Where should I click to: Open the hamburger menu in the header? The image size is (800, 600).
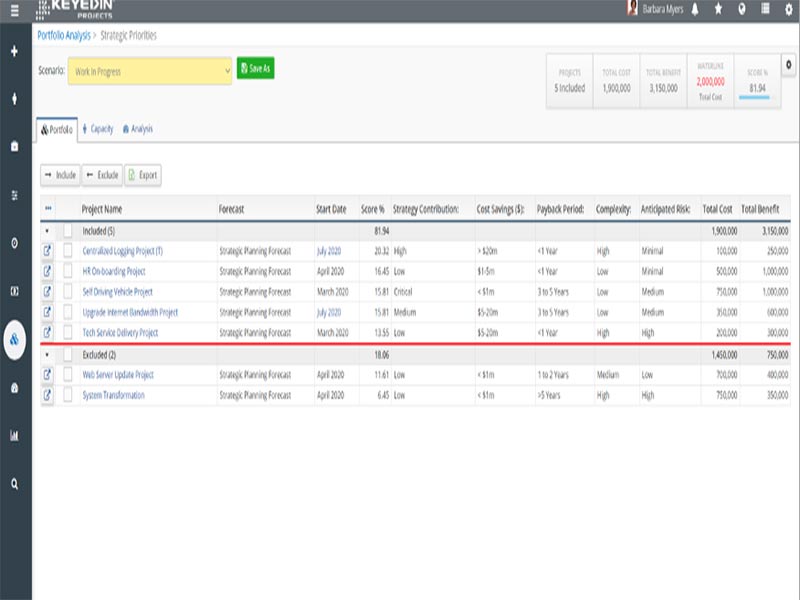tap(14, 10)
